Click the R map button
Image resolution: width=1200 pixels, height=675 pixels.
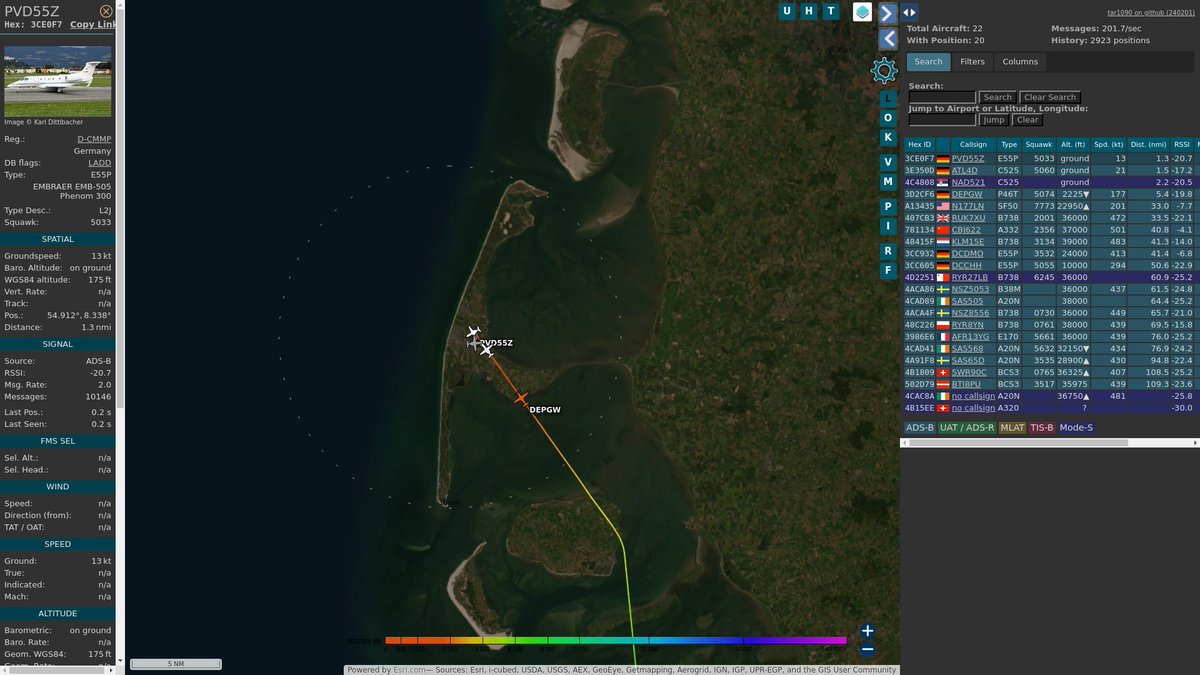887,251
